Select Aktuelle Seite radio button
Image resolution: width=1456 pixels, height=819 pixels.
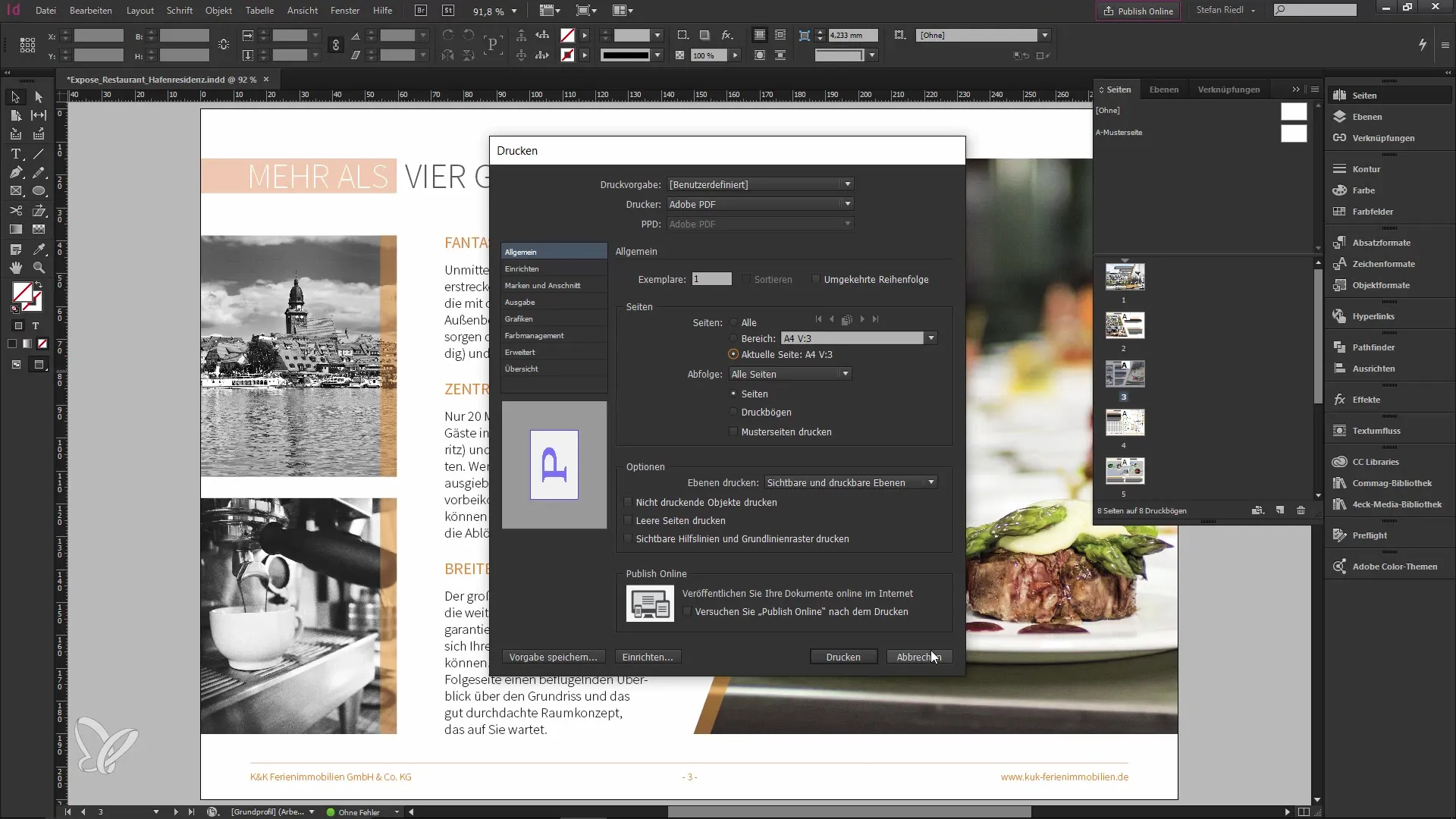(733, 354)
